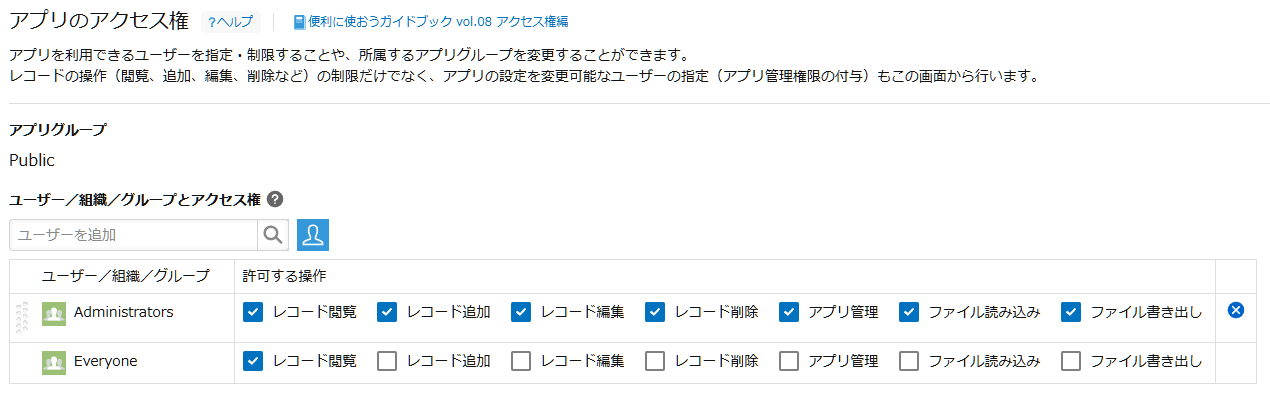Image resolution: width=1270 pixels, height=411 pixels.
Task: Click the guidebook book icon
Action: pyautogui.click(x=299, y=22)
